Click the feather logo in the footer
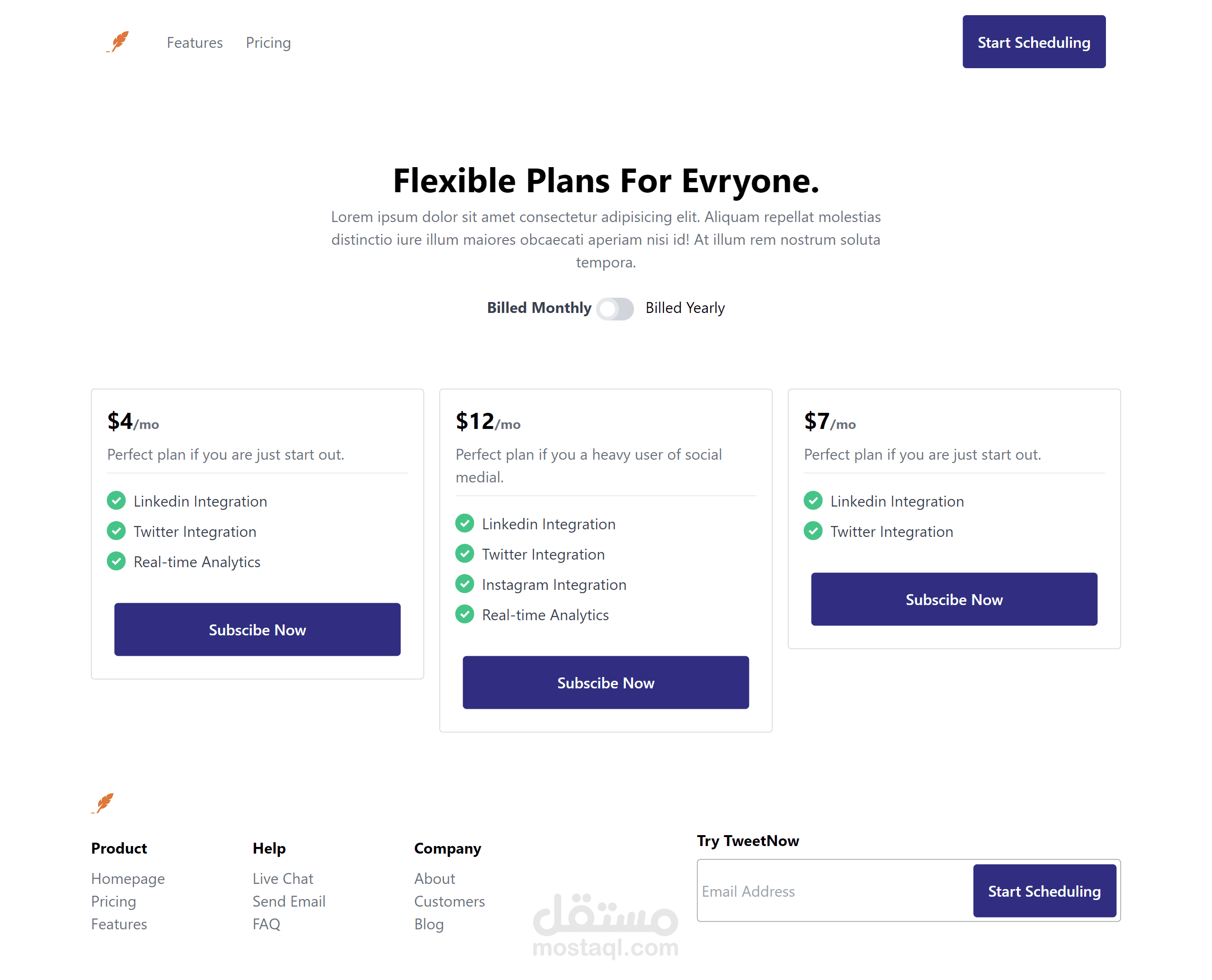This screenshot has width=1212, height=980. coord(104,803)
